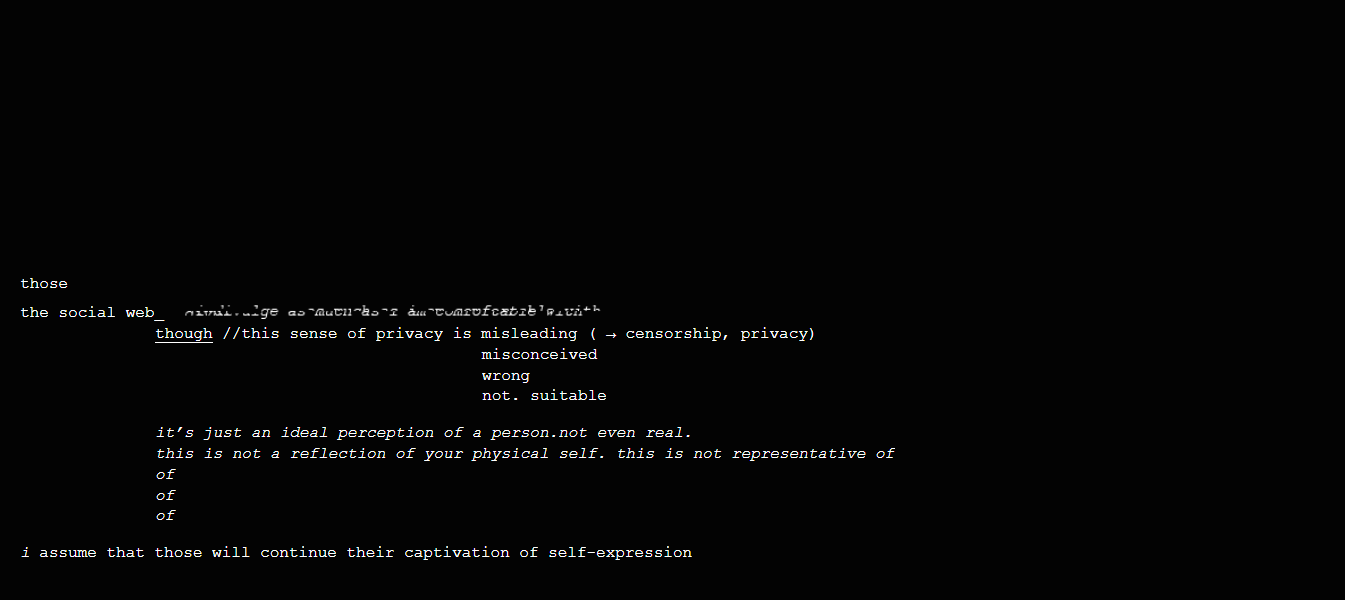
Task: Select the text "not. suitable"
Action: 544,396
